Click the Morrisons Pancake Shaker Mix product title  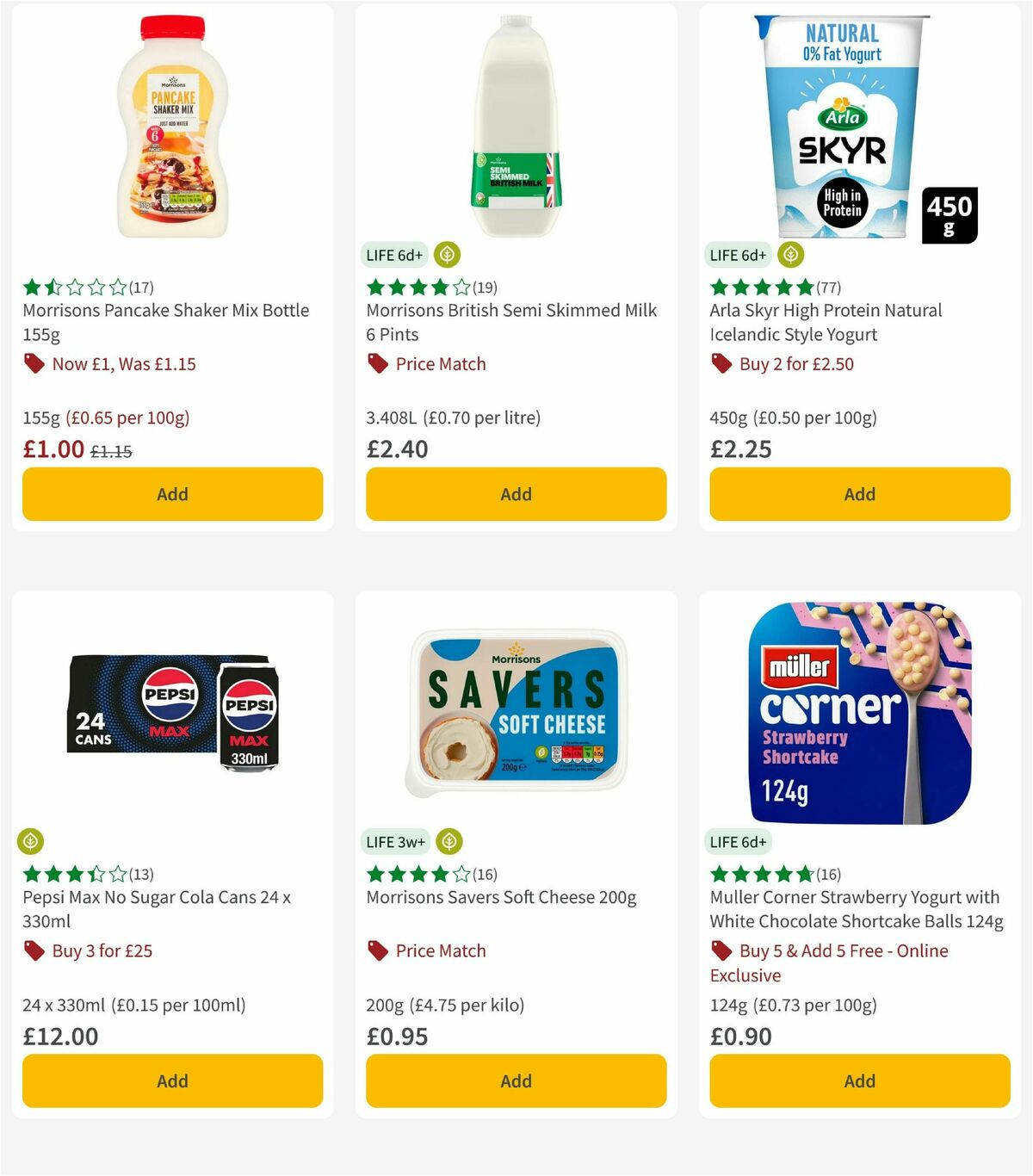click(165, 322)
